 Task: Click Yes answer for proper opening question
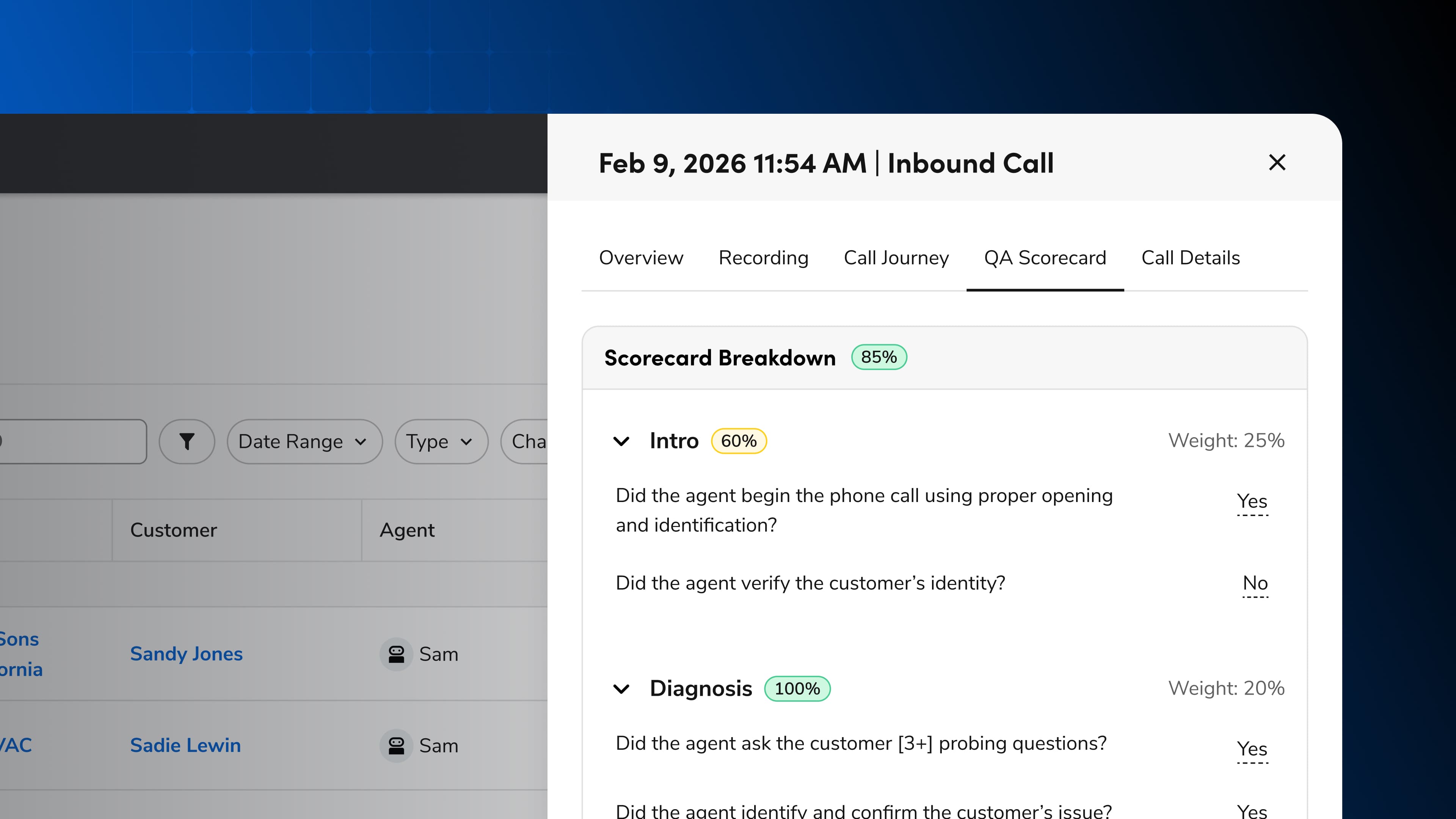tap(1252, 501)
